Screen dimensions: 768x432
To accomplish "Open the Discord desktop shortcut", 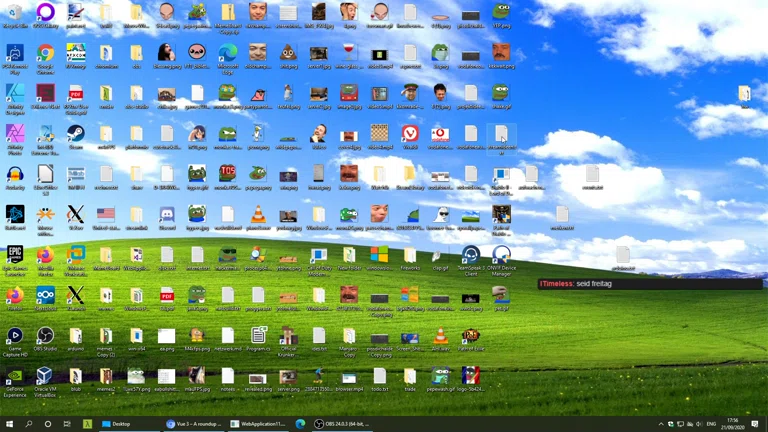I will (167, 217).
